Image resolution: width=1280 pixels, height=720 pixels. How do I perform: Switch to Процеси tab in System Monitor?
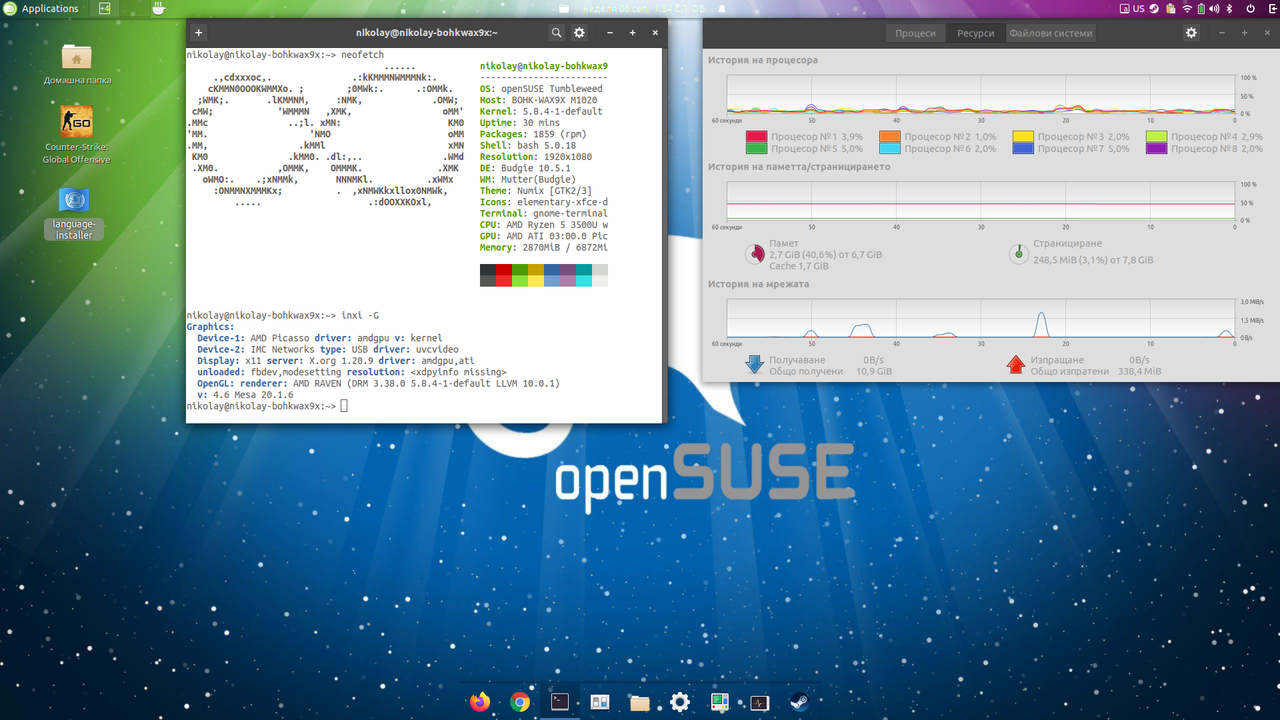pyautogui.click(x=915, y=33)
